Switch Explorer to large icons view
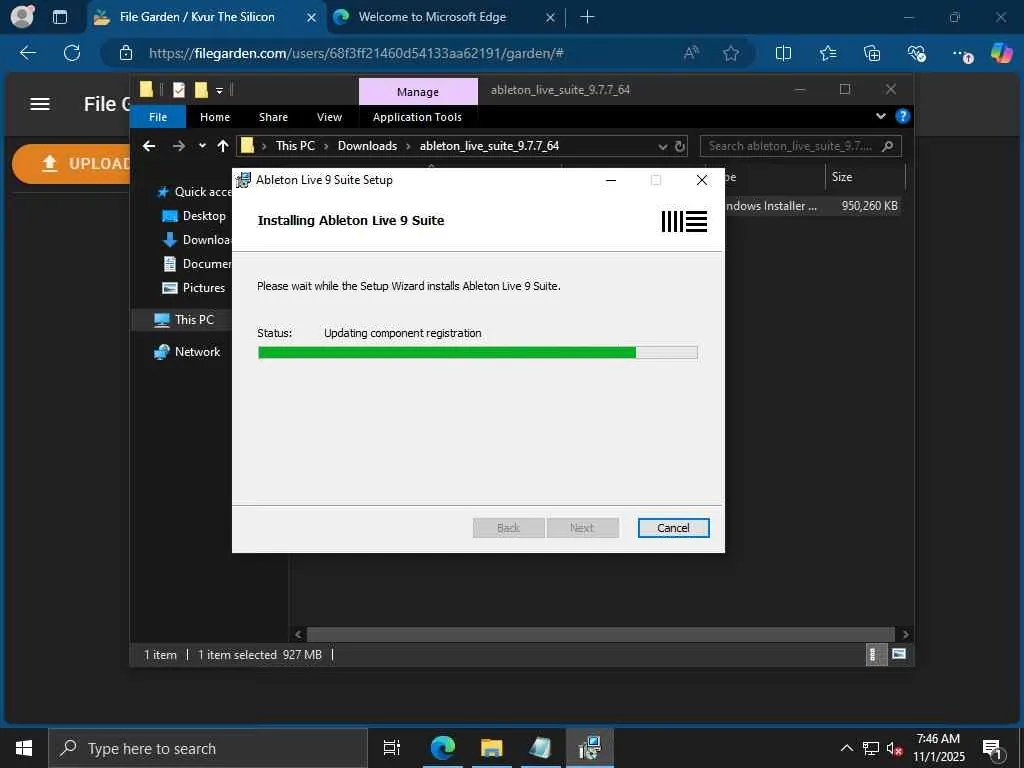Image resolution: width=1024 pixels, height=768 pixels. click(x=899, y=654)
